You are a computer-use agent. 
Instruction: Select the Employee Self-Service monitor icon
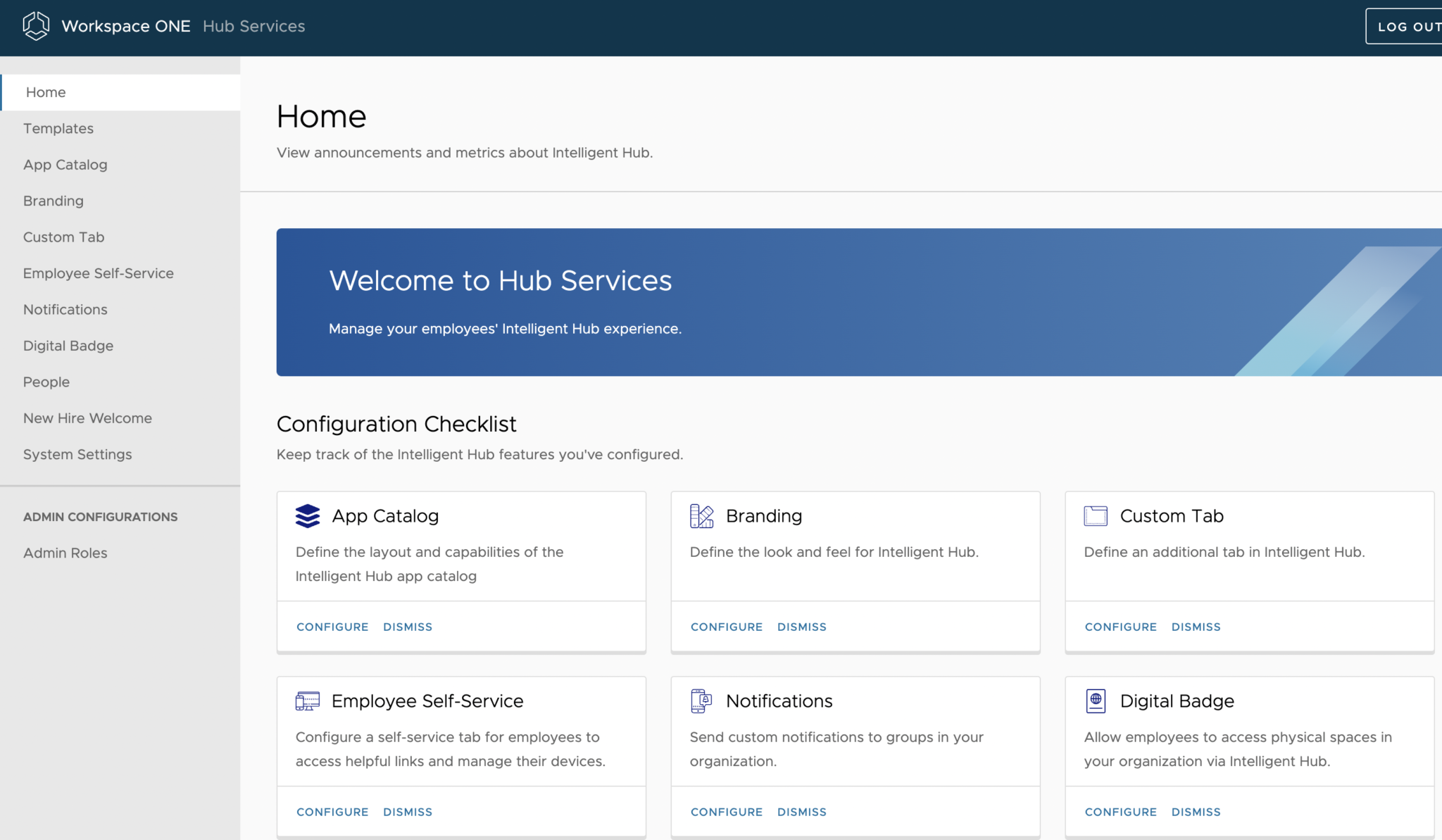(308, 701)
